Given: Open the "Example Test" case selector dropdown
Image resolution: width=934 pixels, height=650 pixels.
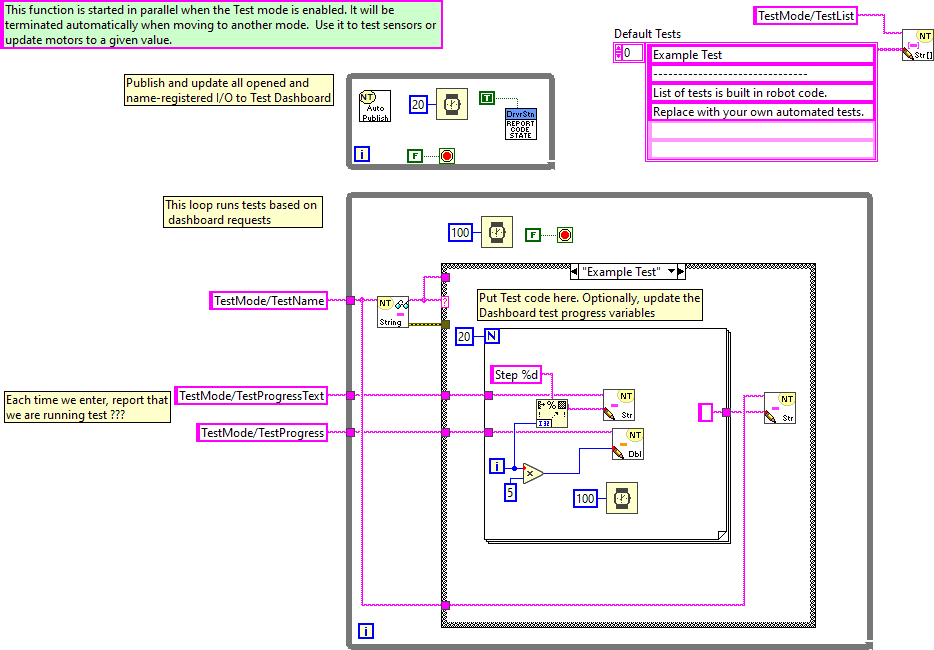Looking at the screenshot, I should [x=670, y=271].
